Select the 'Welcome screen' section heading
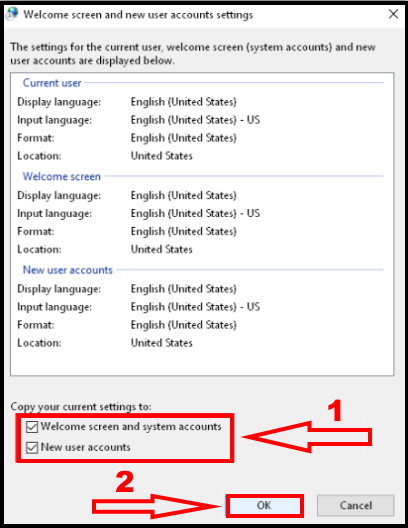The width and height of the screenshot is (408, 528). click(x=62, y=176)
